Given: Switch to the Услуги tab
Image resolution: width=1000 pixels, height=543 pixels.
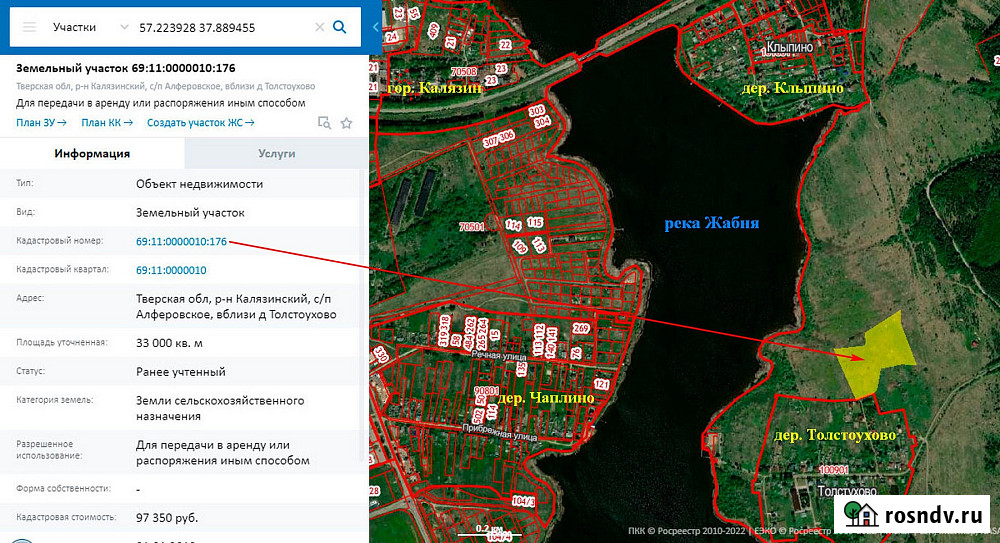Looking at the screenshot, I should pos(276,154).
